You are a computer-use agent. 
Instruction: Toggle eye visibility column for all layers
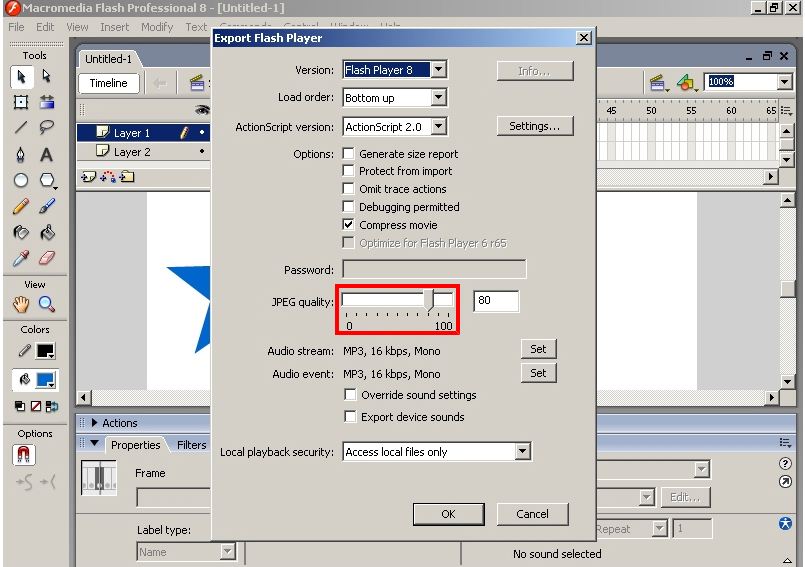tap(202, 109)
